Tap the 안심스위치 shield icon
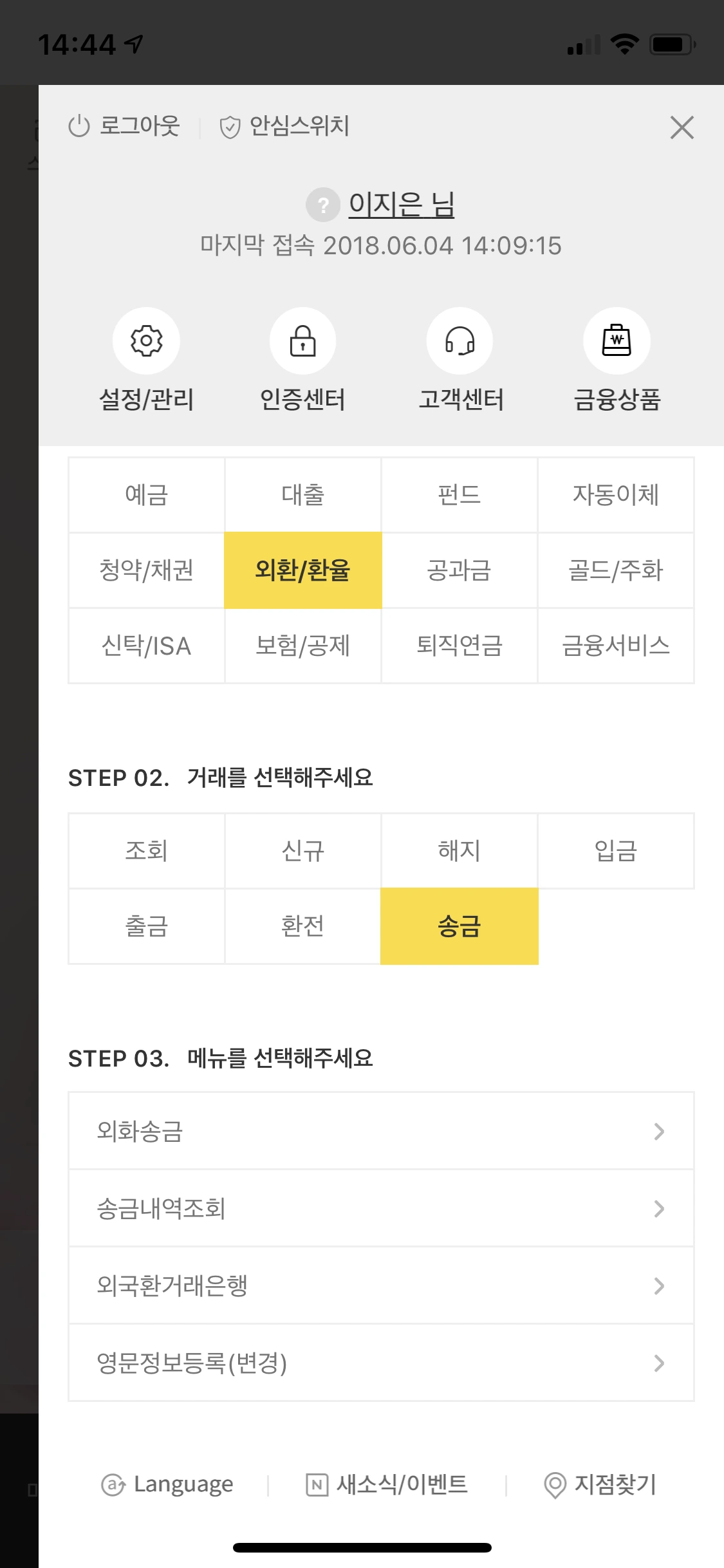 (x=230, y=127)
